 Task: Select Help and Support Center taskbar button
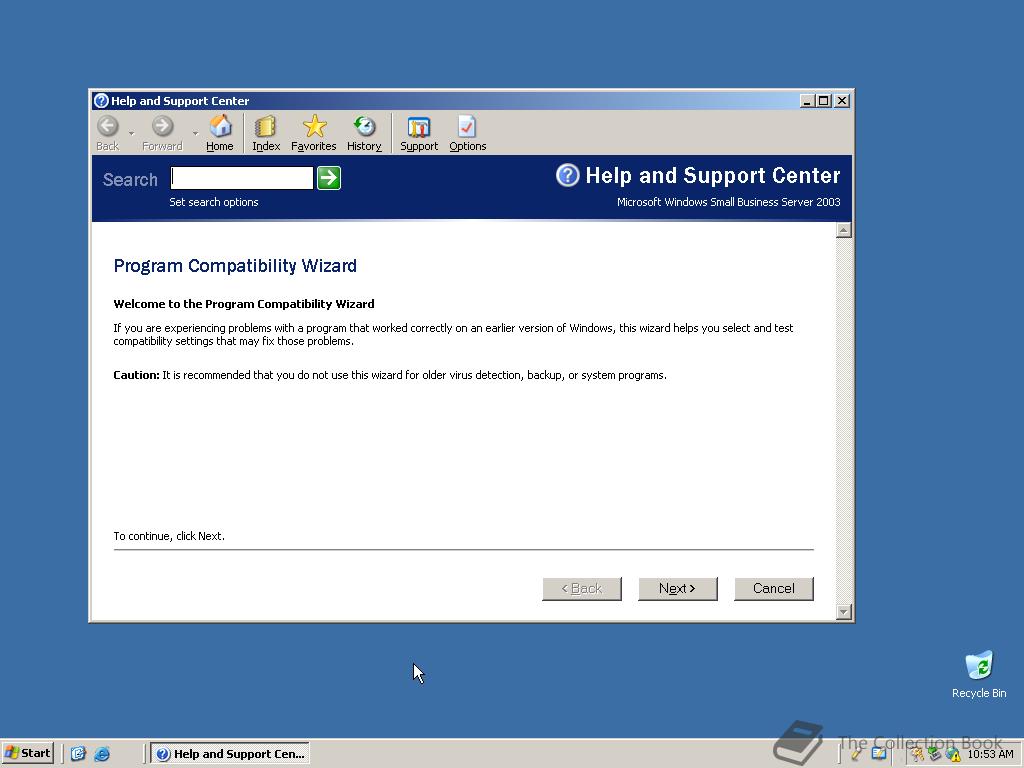click(230, 754)
